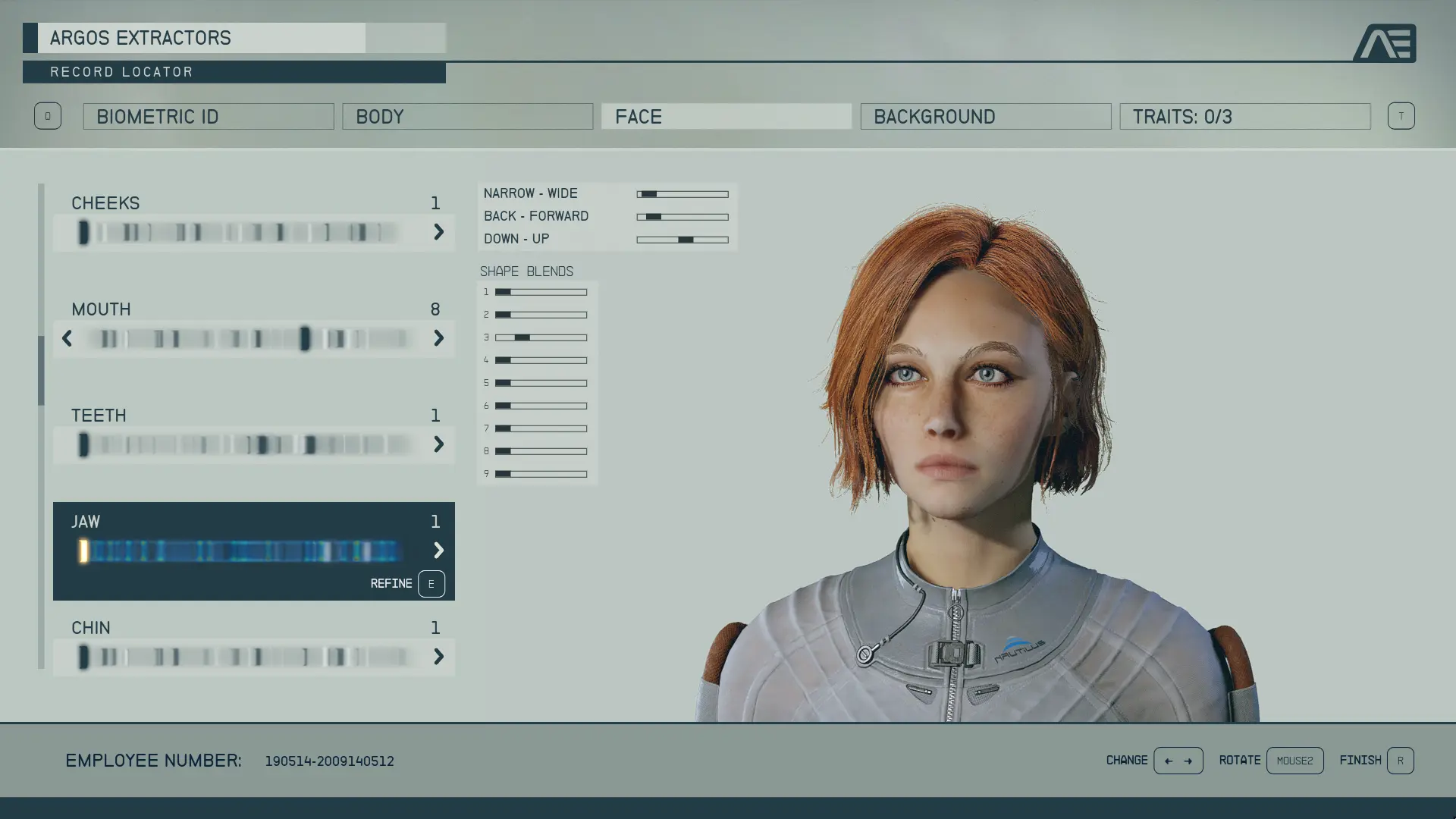Adjust Shape Blend slider 6
Screen dimensions: 1456x819
(541, 406)
